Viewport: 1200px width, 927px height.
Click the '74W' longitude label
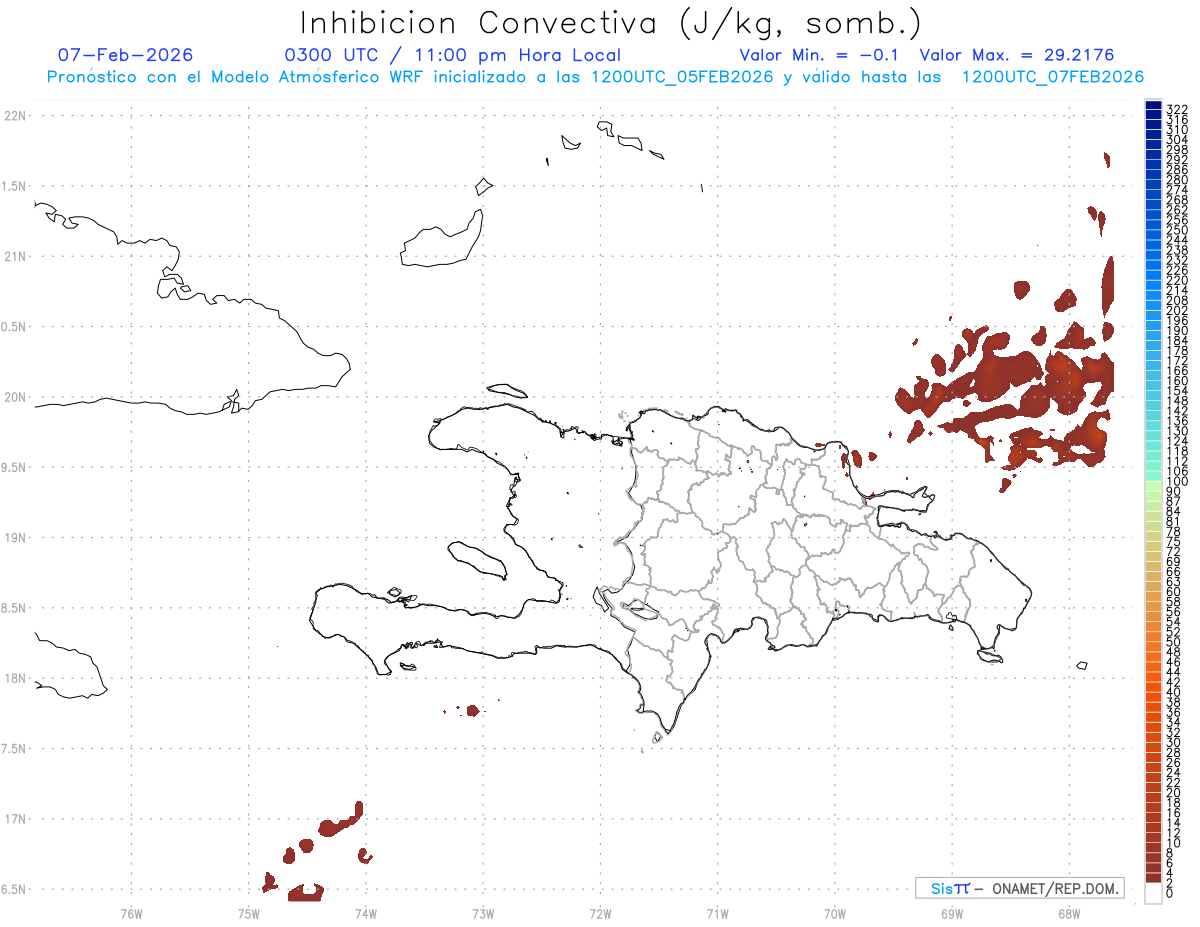(365, 914)
